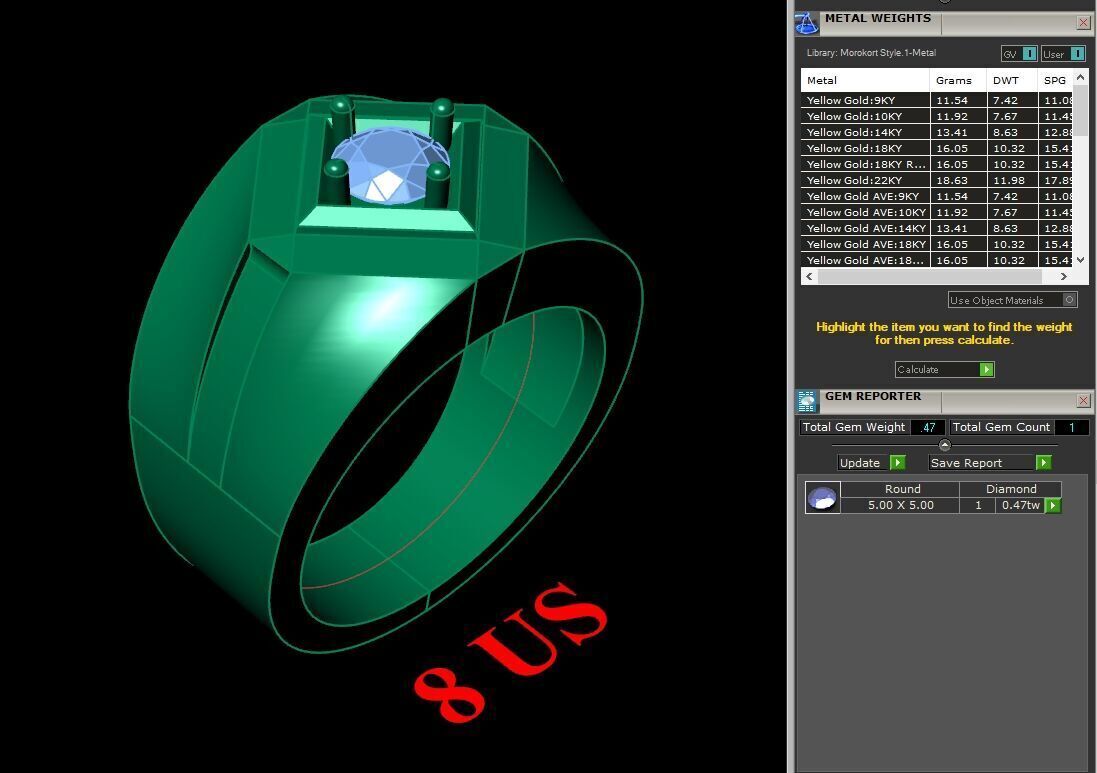
Task: Select Yellow Gold AVE:18... last row
Action: coord(937,260)
